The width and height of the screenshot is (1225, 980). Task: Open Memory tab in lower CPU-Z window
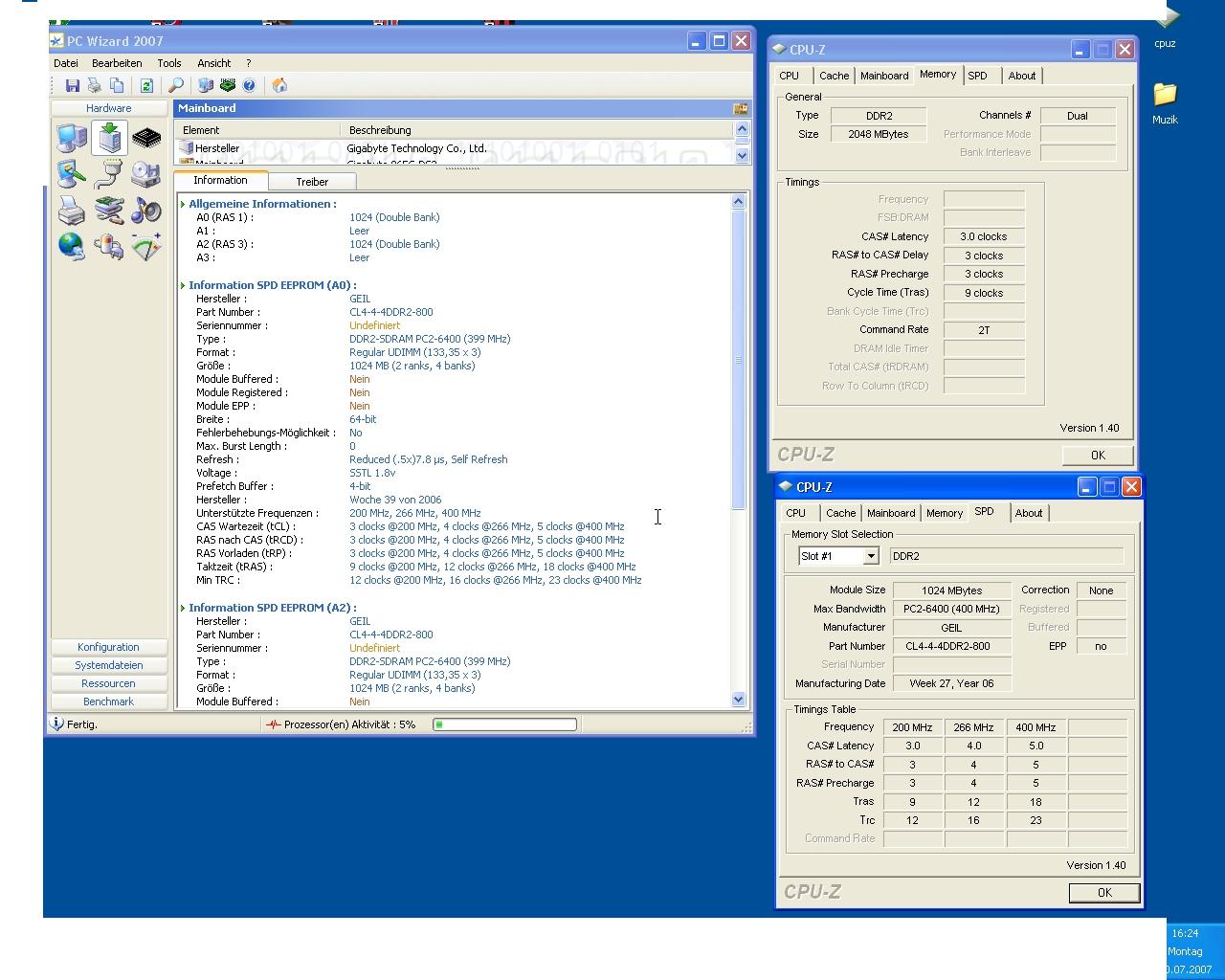pyautogui.click(x=945, y=513)
